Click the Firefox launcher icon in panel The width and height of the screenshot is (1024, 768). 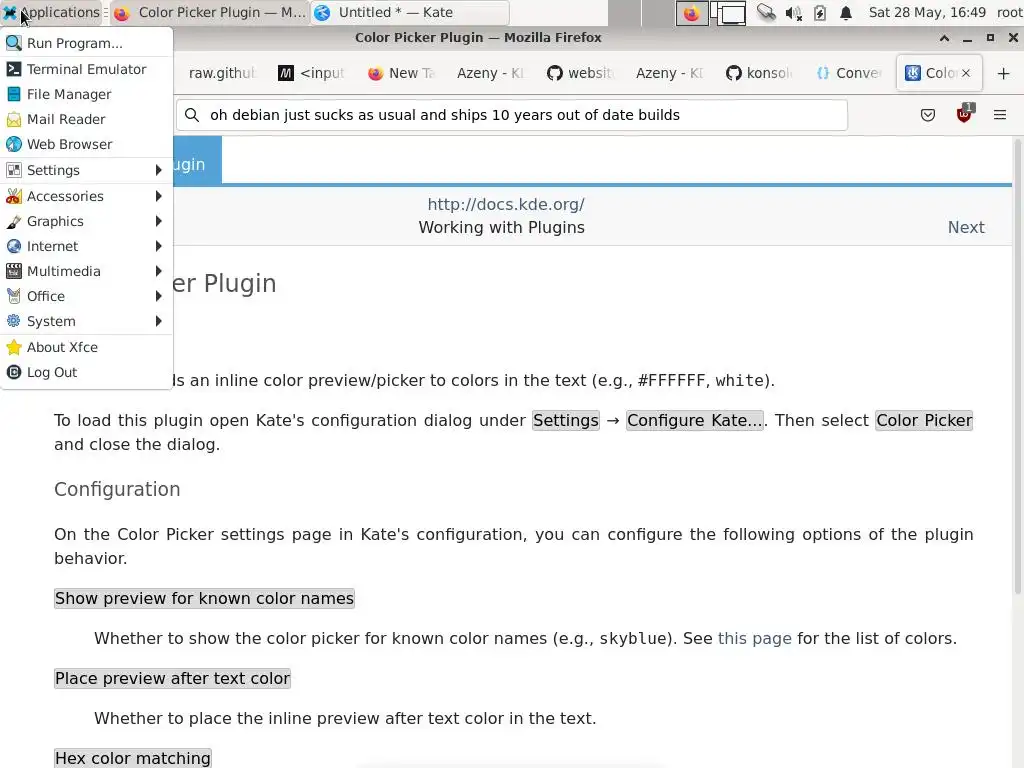click(x=691, y=13)
